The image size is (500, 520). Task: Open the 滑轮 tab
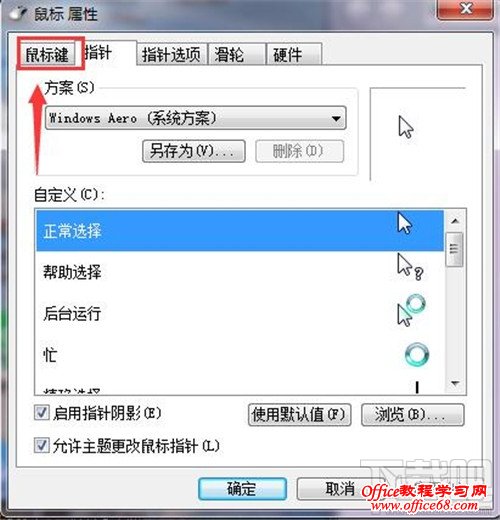(236, 54)
